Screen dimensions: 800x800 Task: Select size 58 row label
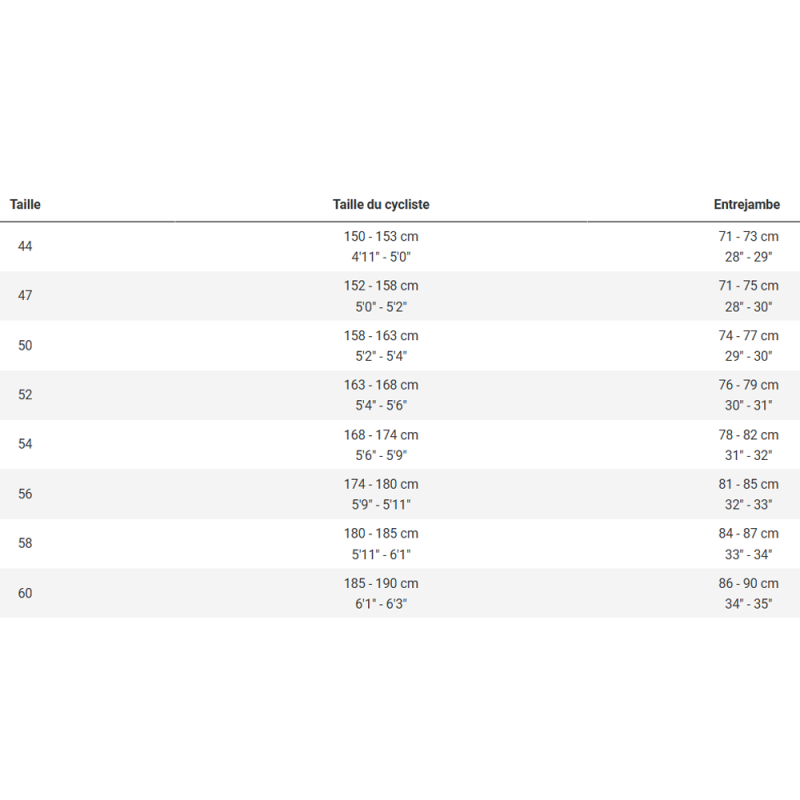tap(25, 544)
